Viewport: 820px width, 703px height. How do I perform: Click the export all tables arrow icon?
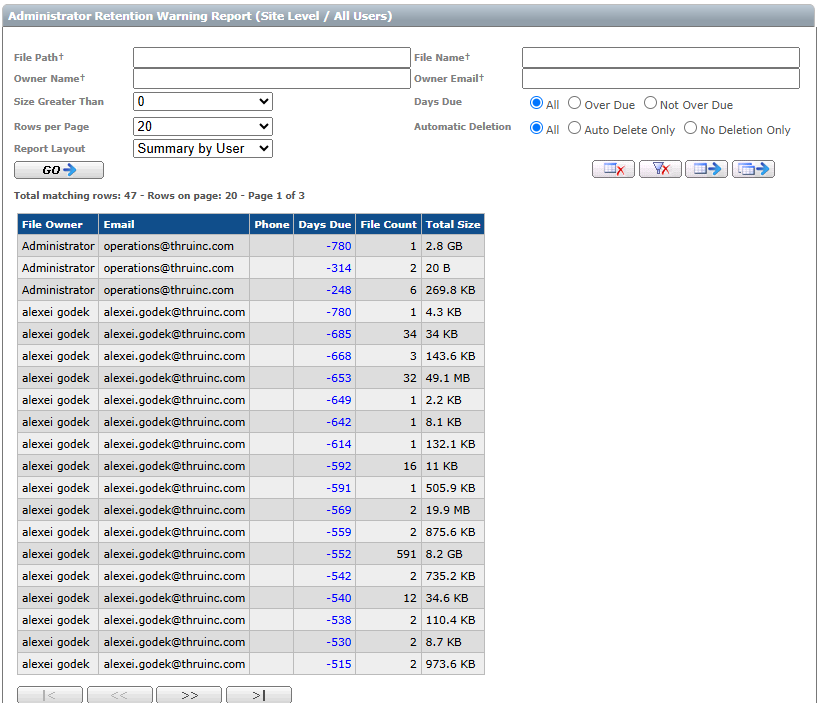pos(753,169)
